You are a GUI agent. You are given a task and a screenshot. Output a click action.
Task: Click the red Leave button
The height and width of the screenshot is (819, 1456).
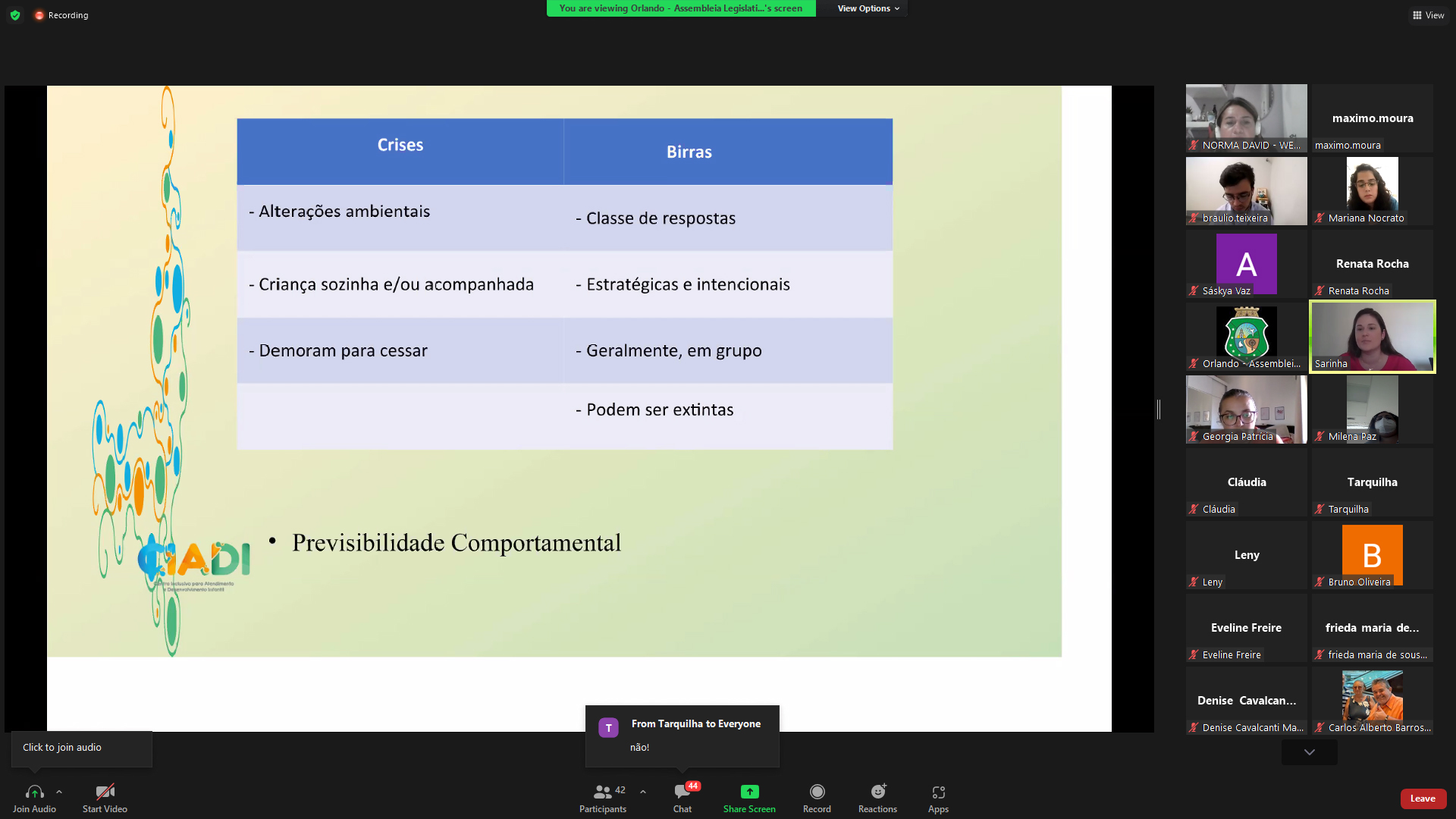(x=1423, y=799)
